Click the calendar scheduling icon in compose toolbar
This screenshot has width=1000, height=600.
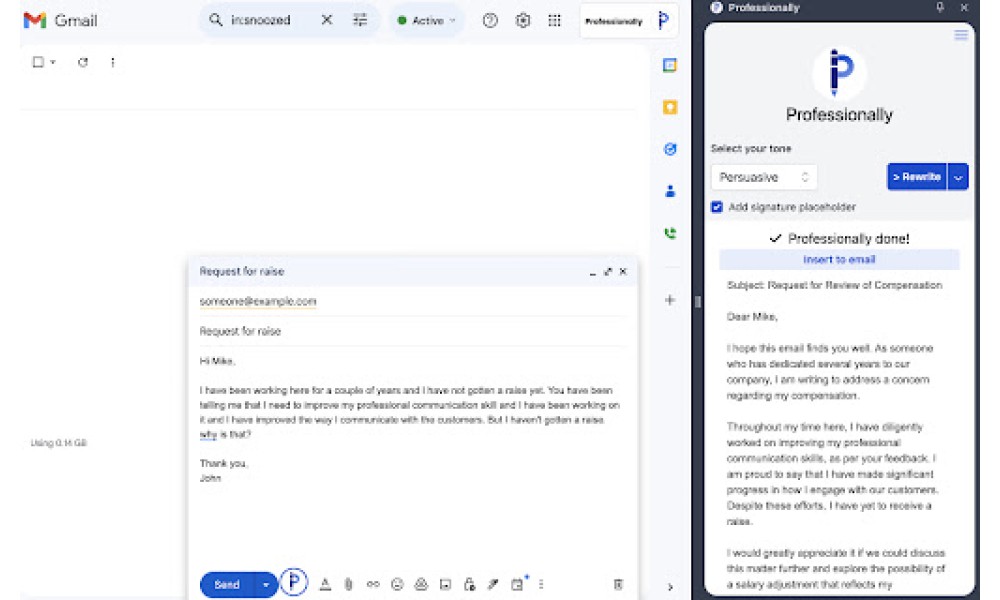point(518,583)
